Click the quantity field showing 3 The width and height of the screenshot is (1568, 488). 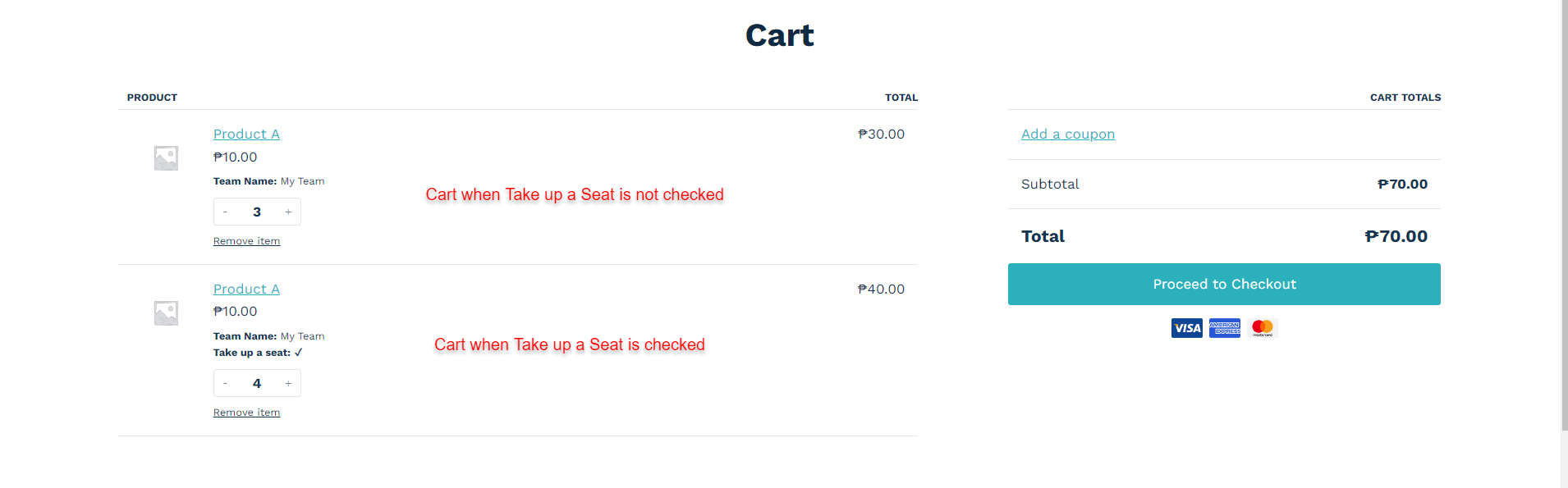pyautogui.click(x=257, y=212)
